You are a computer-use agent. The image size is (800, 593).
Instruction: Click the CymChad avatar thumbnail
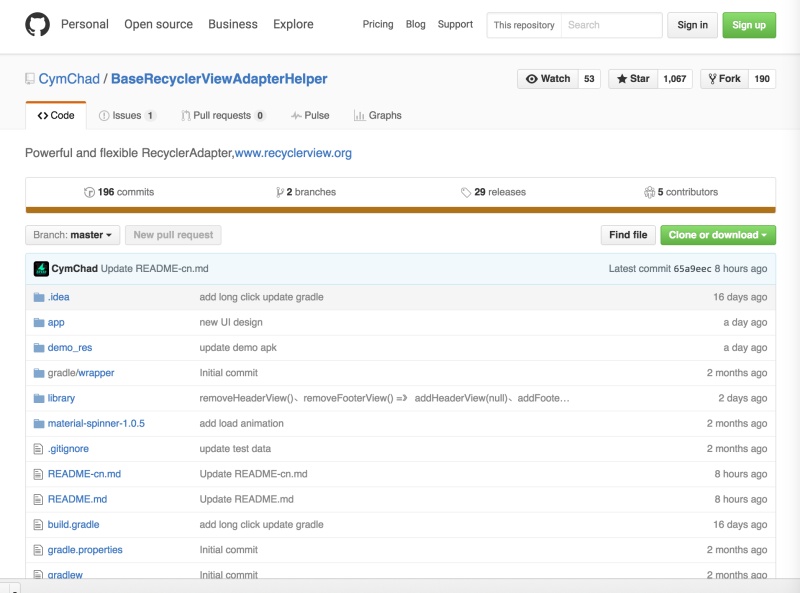pos(41,269)
